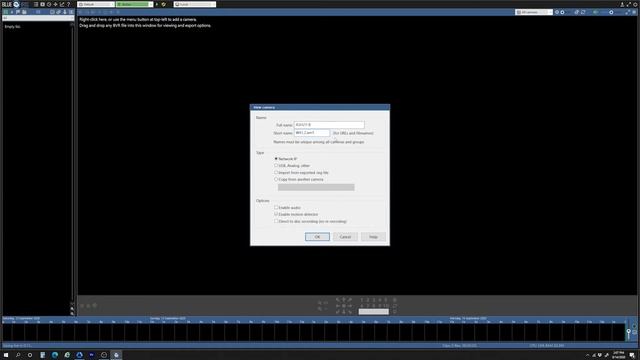The image size is (640, 360).
Task: Click the PTZ right arrow
Action: (x=350, y=306)
